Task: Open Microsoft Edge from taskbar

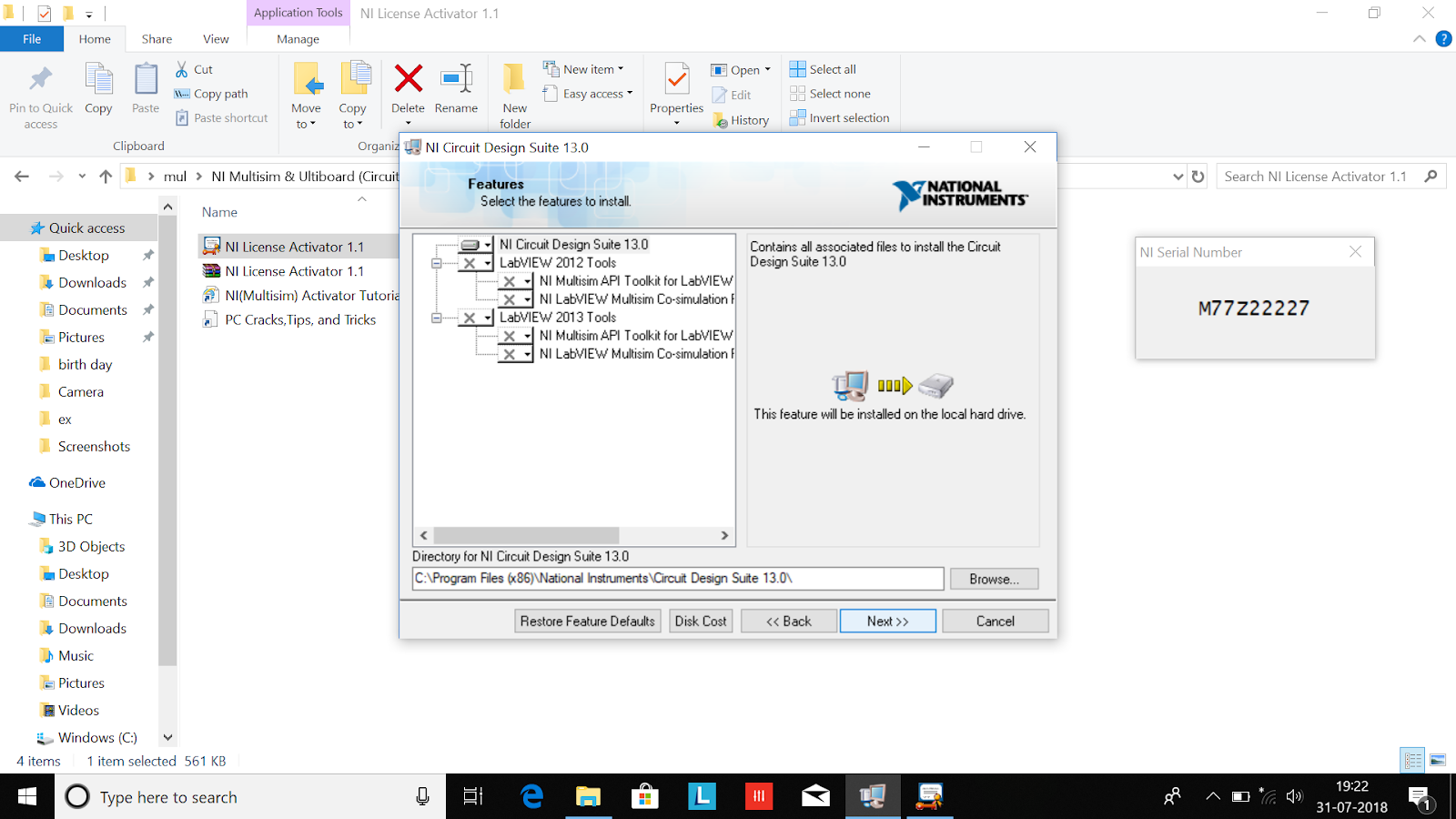Action: [531, 797]
